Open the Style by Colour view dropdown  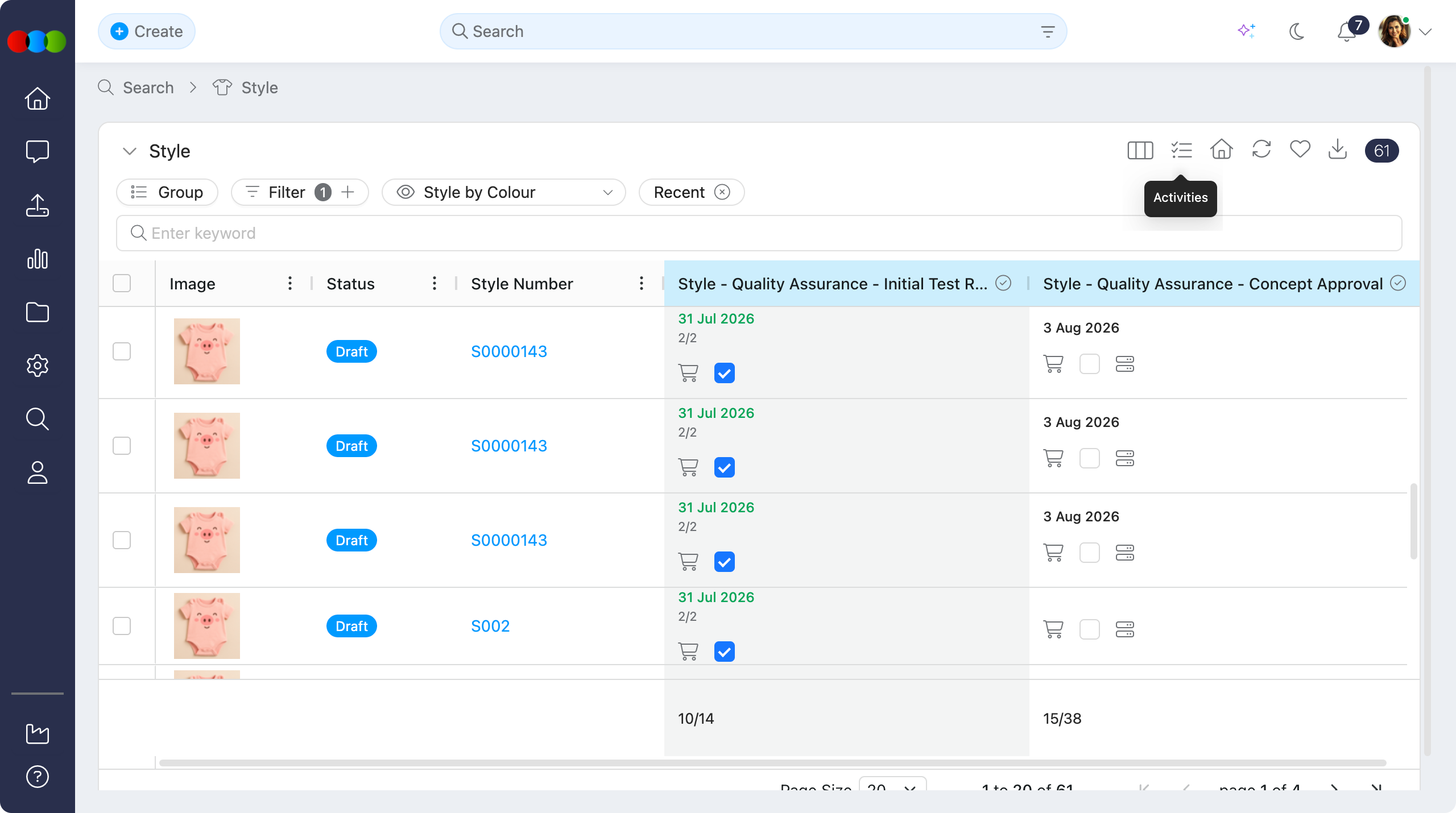coord(503,192)
